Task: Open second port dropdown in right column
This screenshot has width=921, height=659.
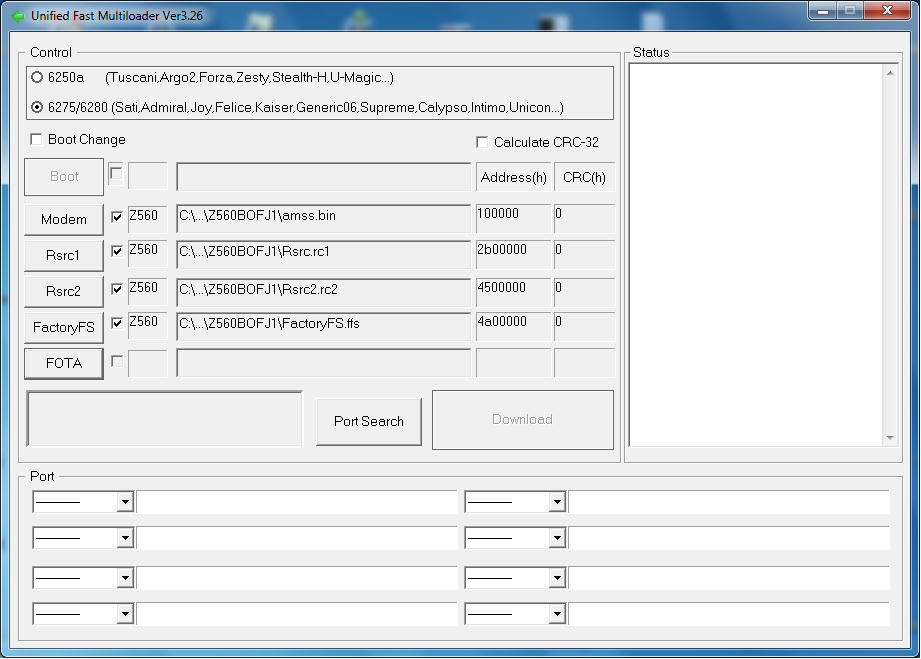Action: click(557, 538)
